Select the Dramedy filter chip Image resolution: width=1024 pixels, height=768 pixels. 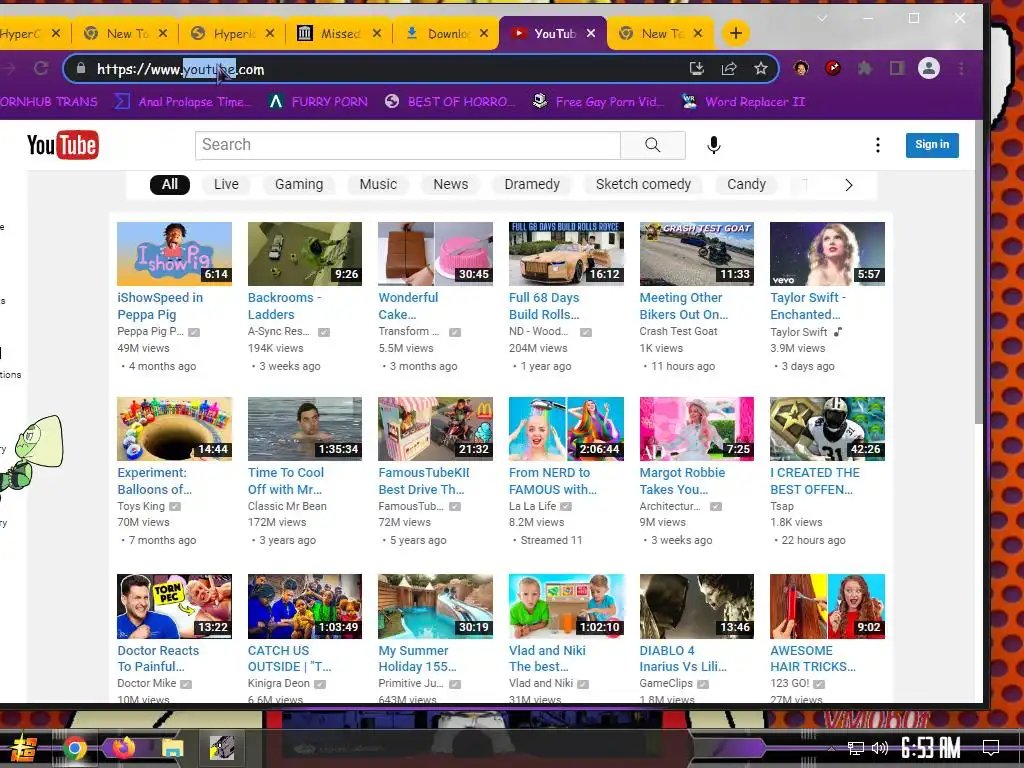click(x=532, y=185)
